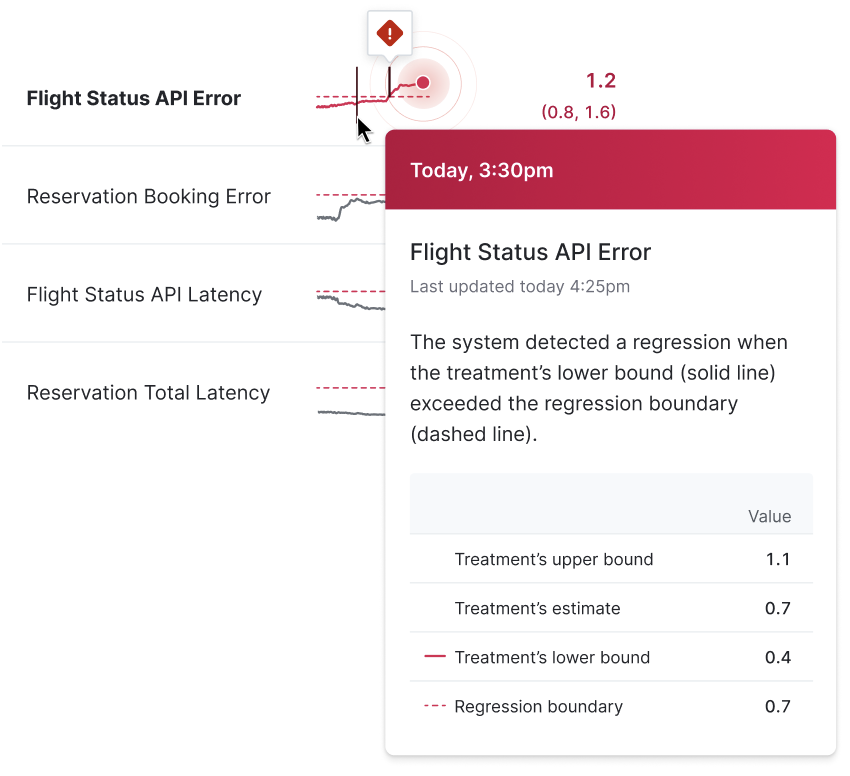Click the red diamond regression alert icon
This screenshot has width=850, height=776.
point(389,33)
